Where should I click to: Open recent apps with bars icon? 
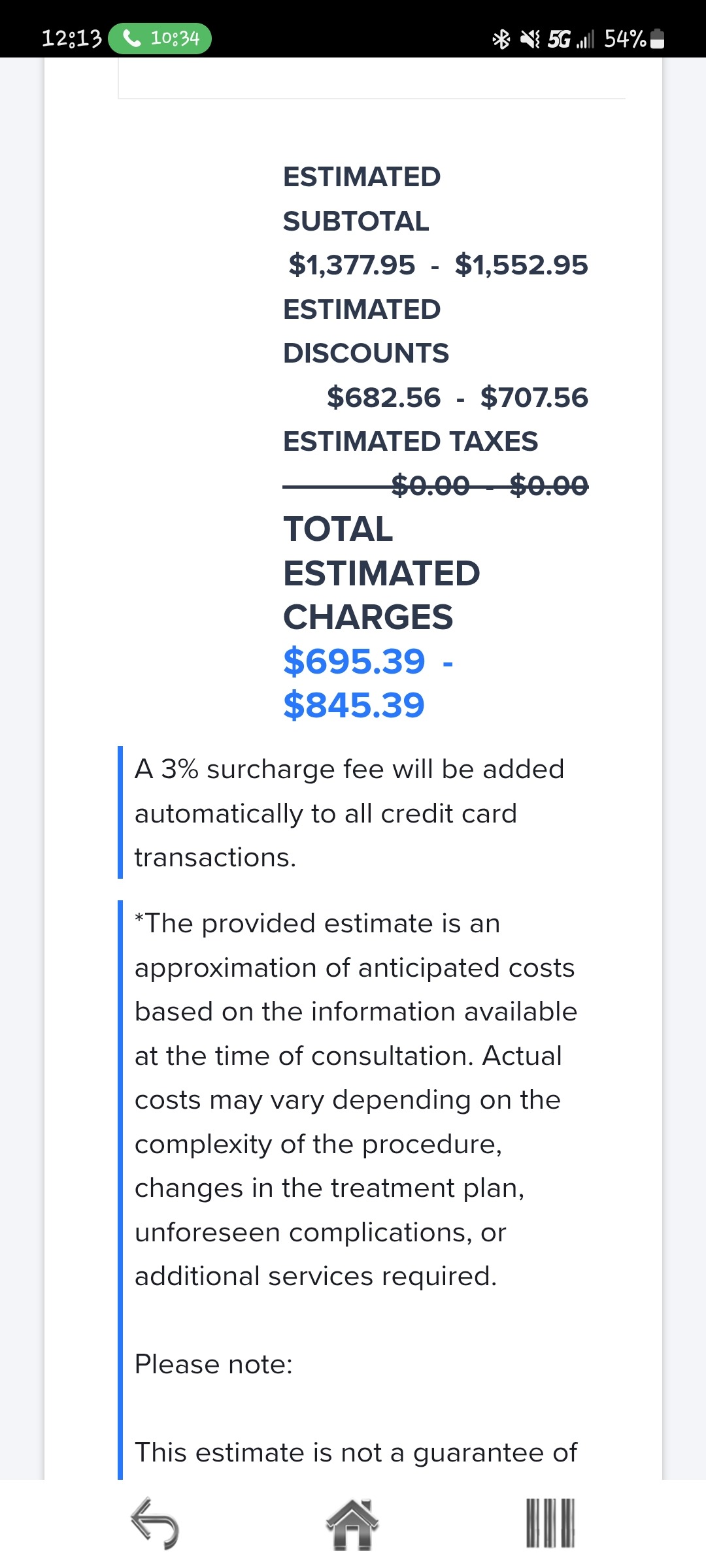pyautogui.click(x=550, y=1523)
